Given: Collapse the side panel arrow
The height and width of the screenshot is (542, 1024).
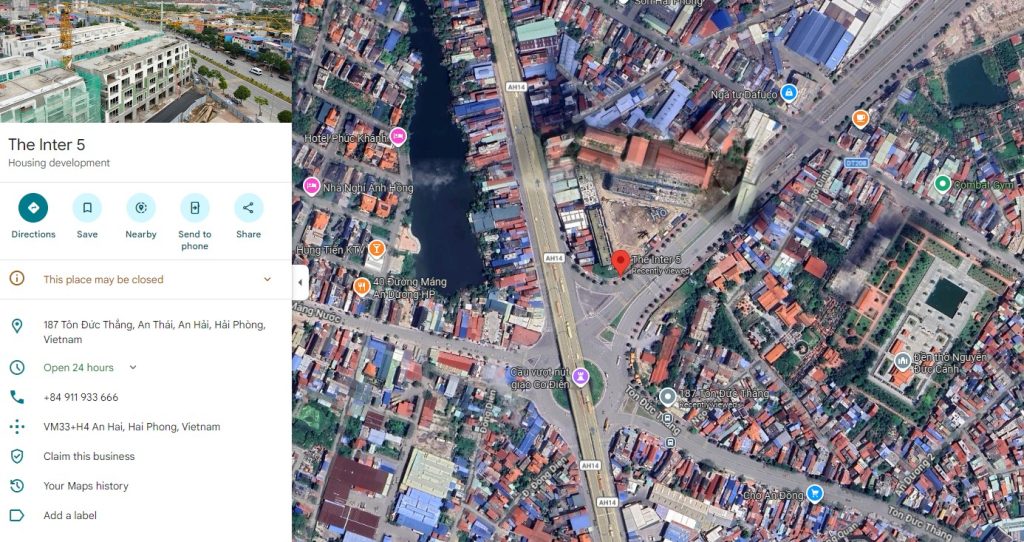Looking at the screenshot, I should pyautogui.click(x=300, y=283).
